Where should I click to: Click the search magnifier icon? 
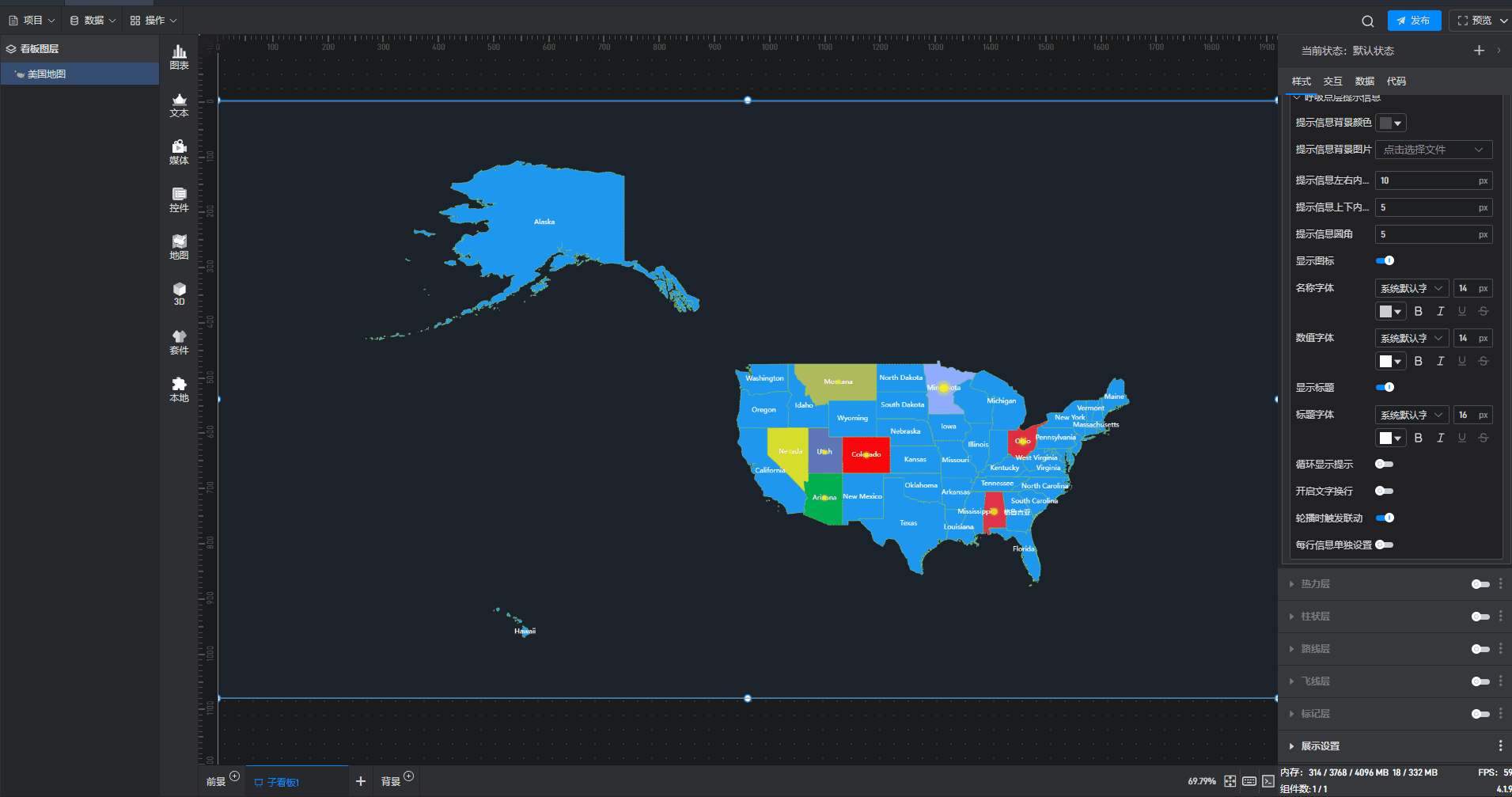coord(1367,21)
